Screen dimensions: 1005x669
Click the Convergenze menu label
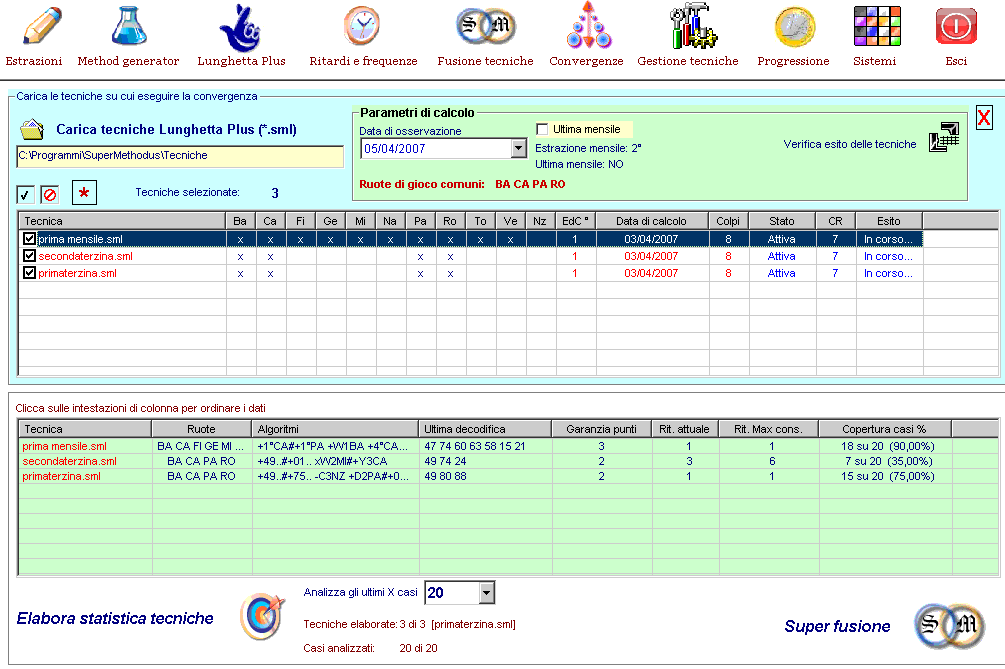click(586, 61)
